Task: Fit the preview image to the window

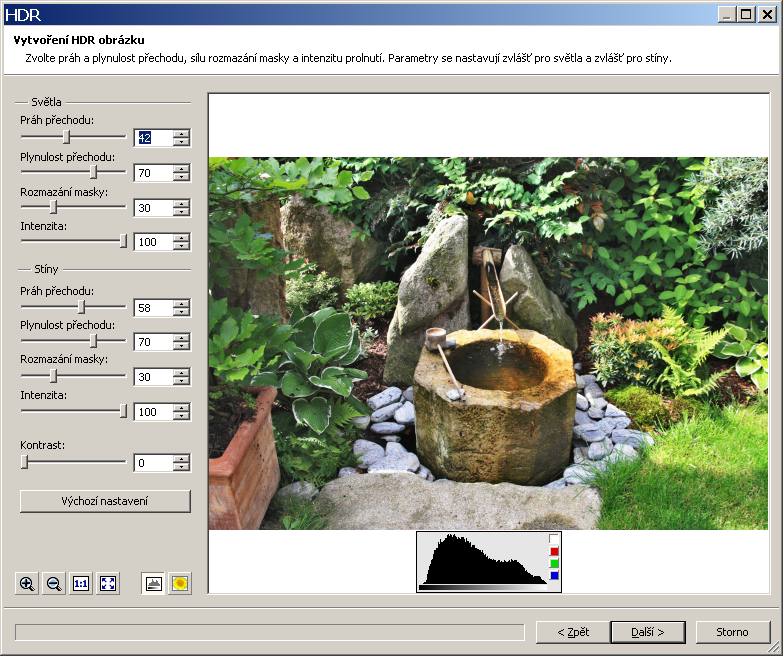Action: point(108,583)
